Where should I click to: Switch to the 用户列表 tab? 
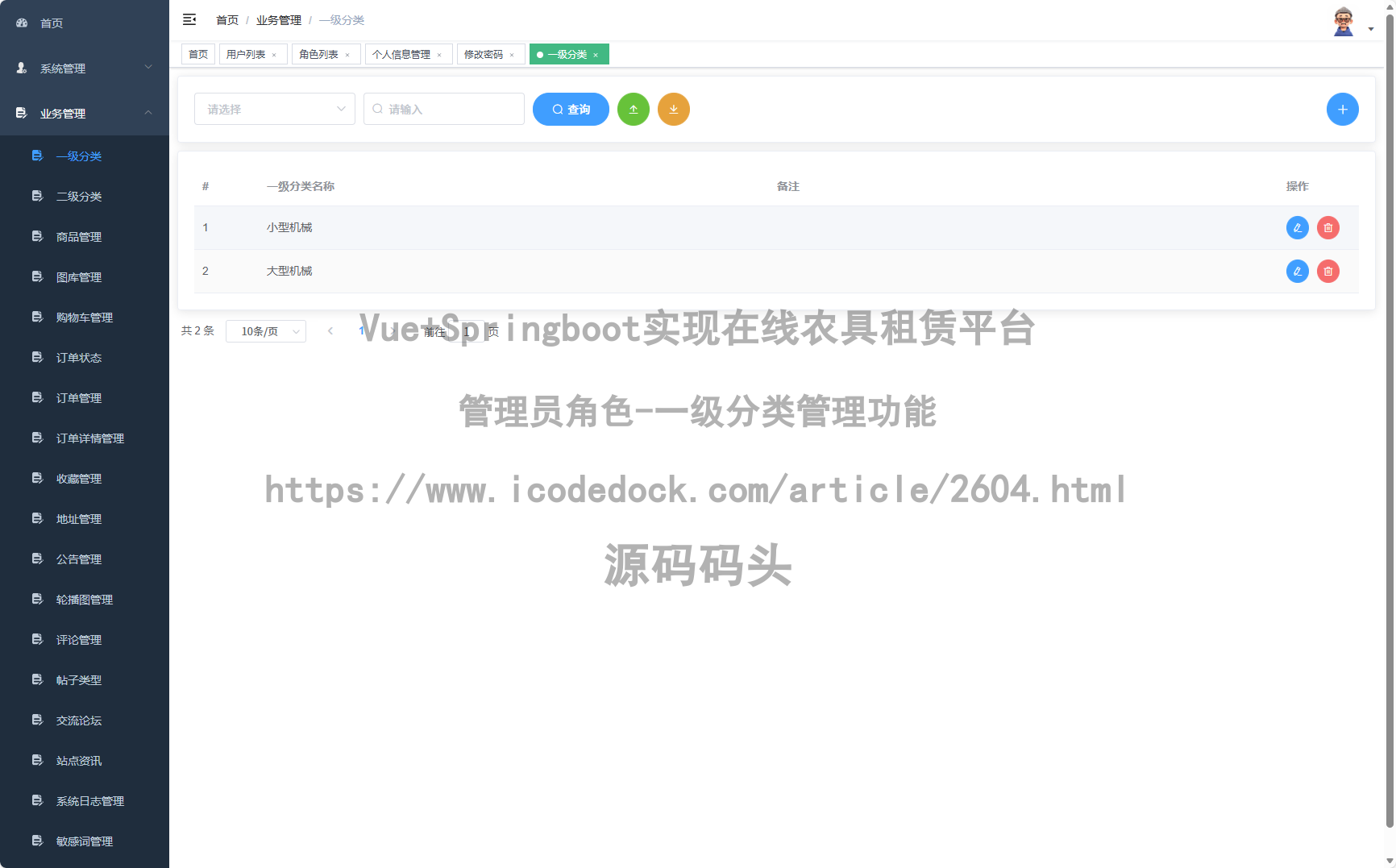point(247,54)
